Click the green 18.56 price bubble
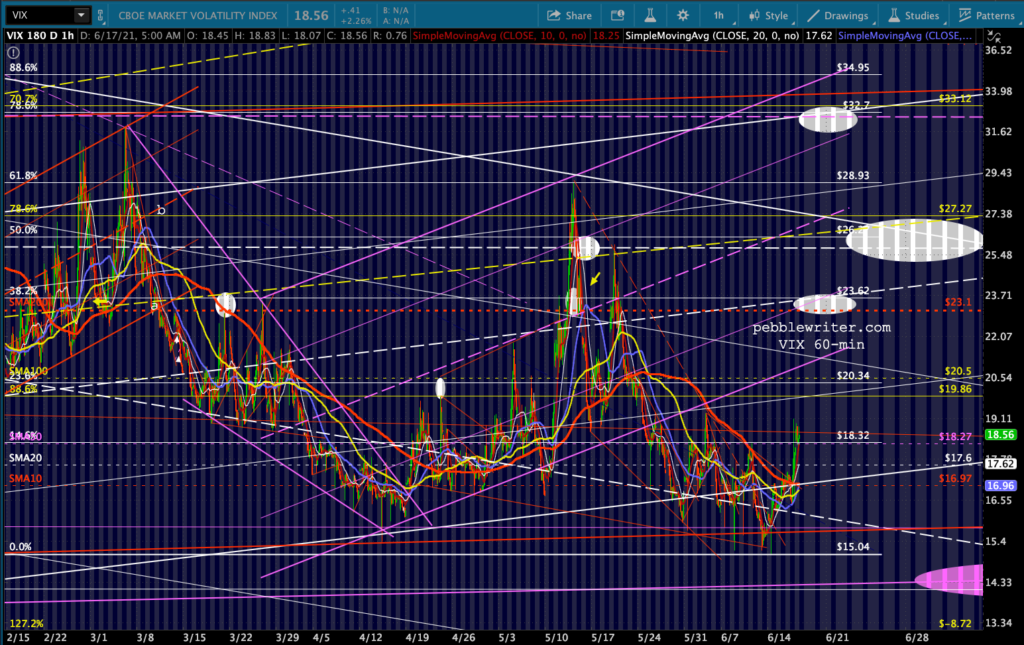 tap(1000, 435)
